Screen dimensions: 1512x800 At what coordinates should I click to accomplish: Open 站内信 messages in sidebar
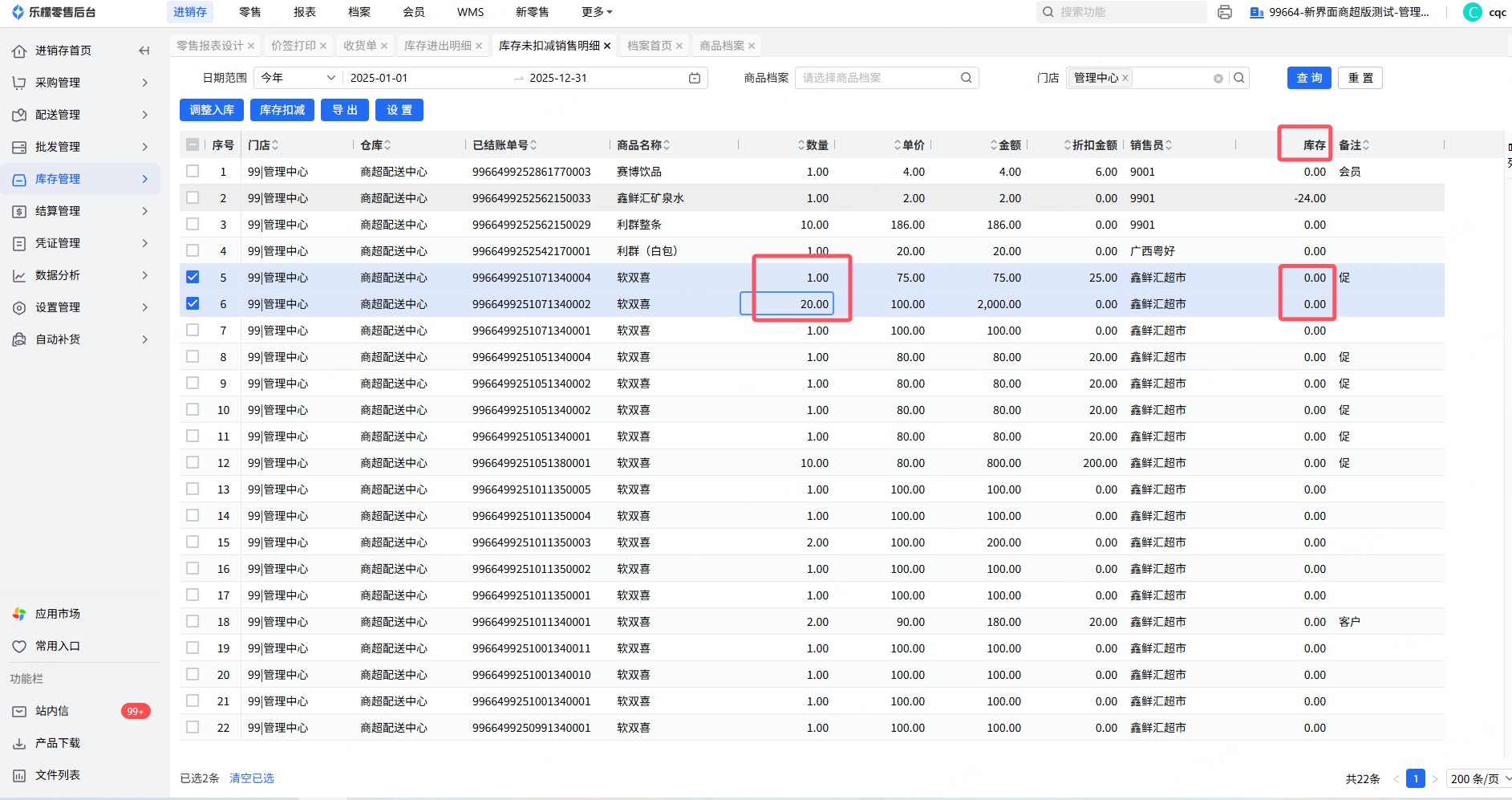(52, 711)
